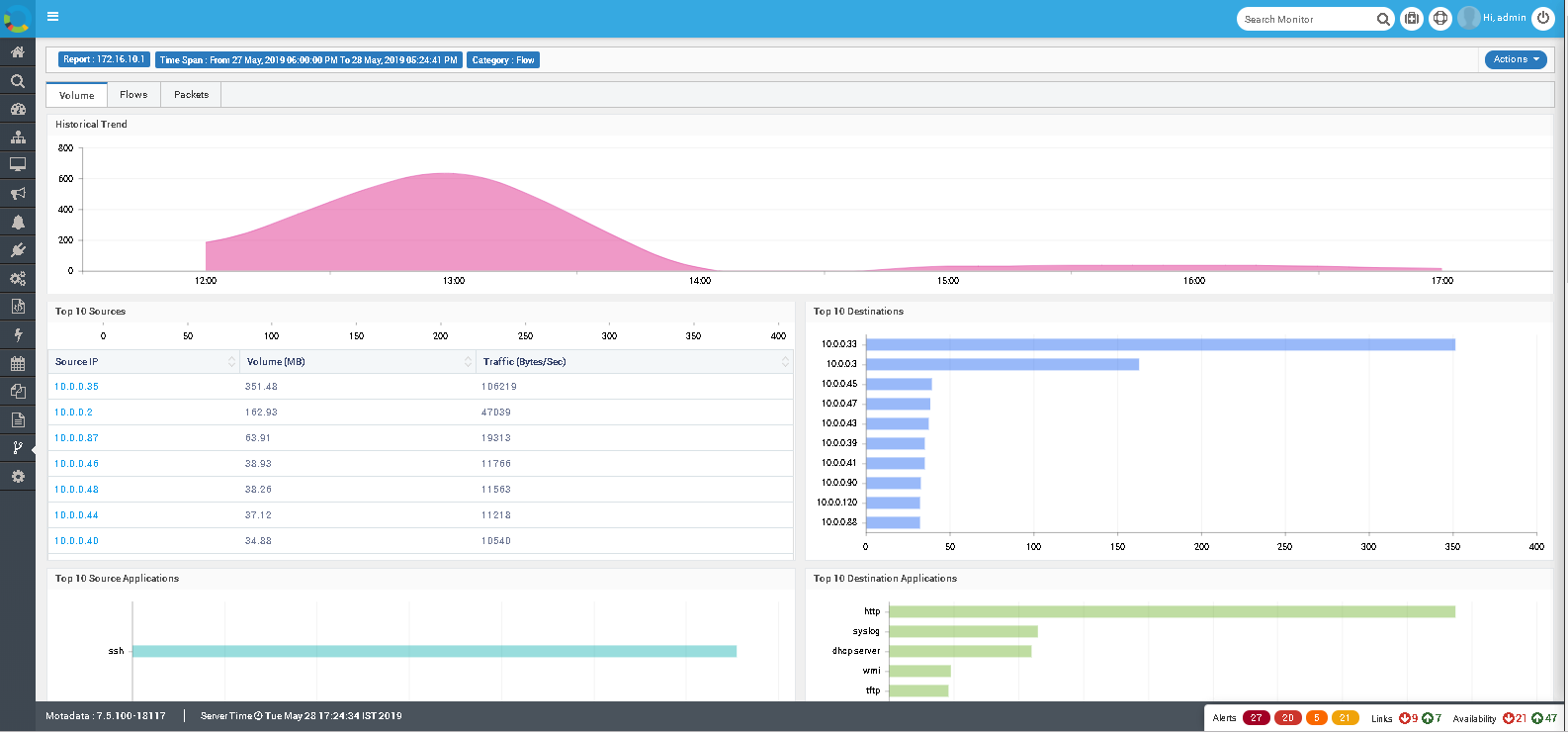Open the calendar scheduler icon in sidebar
The image size is (1568, 735).
point(18,363)
